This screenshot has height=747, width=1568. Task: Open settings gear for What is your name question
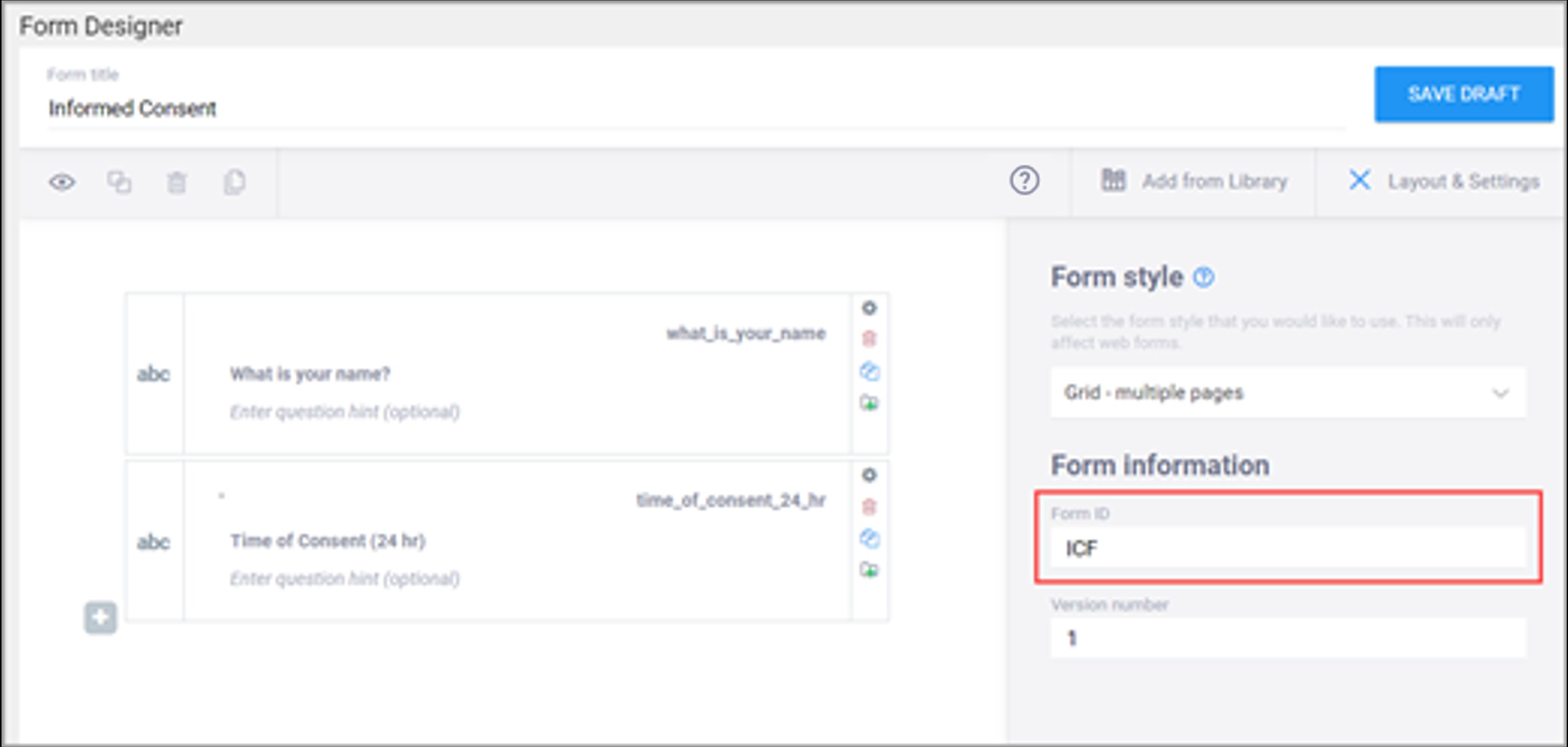pos(869,308)
